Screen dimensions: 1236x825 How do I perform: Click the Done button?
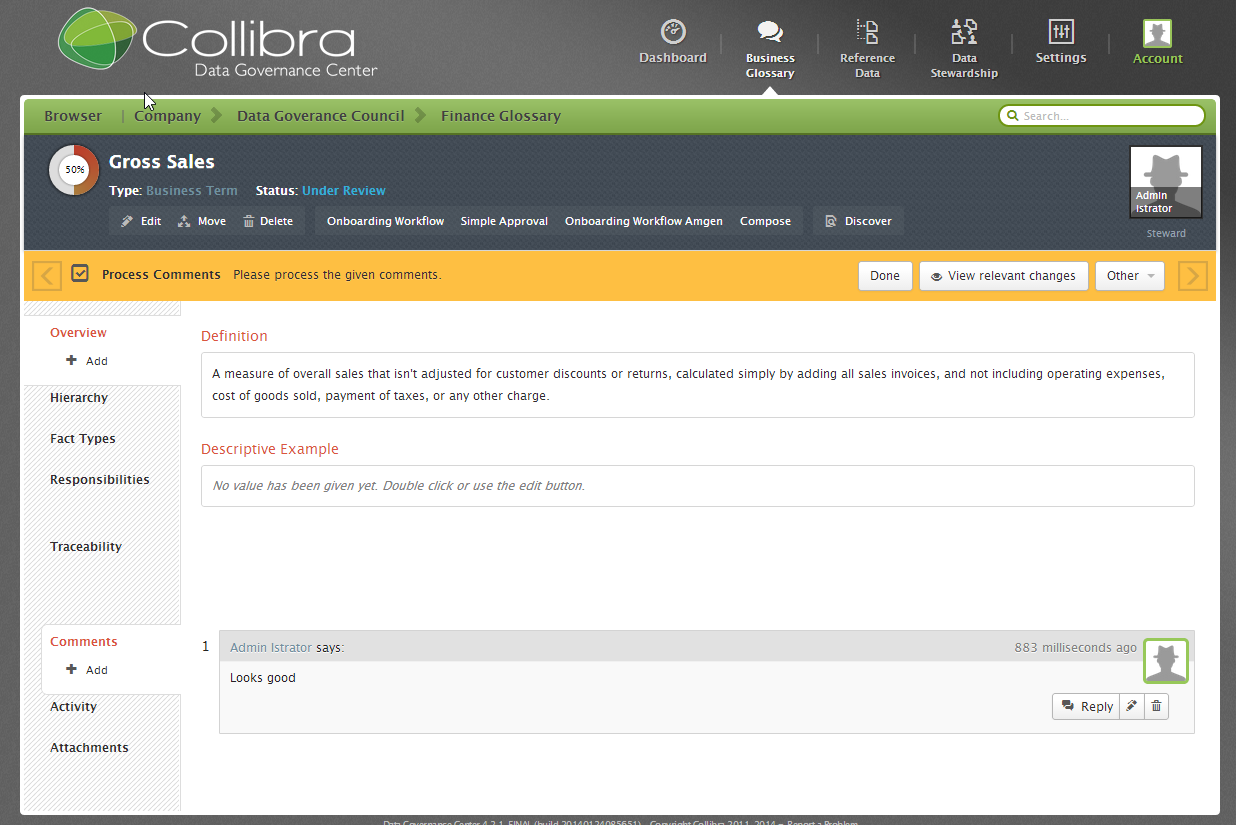[885, 276]
